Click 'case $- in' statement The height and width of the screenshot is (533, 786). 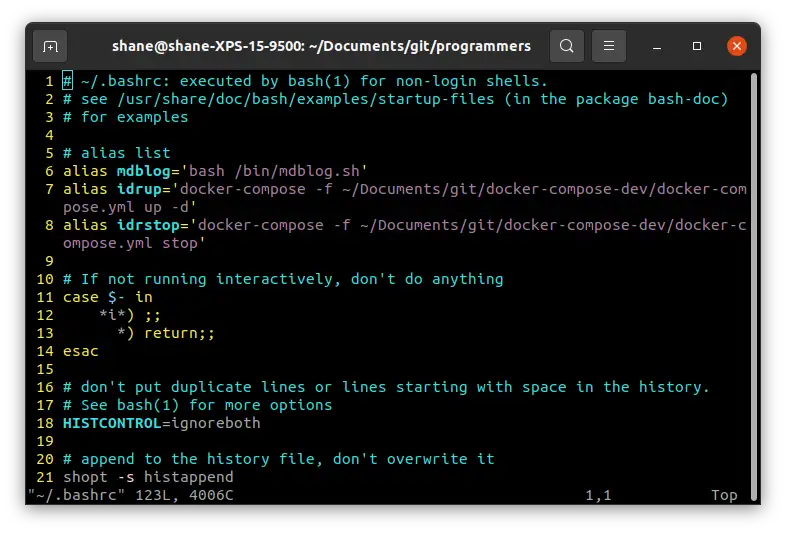(108, 297)
